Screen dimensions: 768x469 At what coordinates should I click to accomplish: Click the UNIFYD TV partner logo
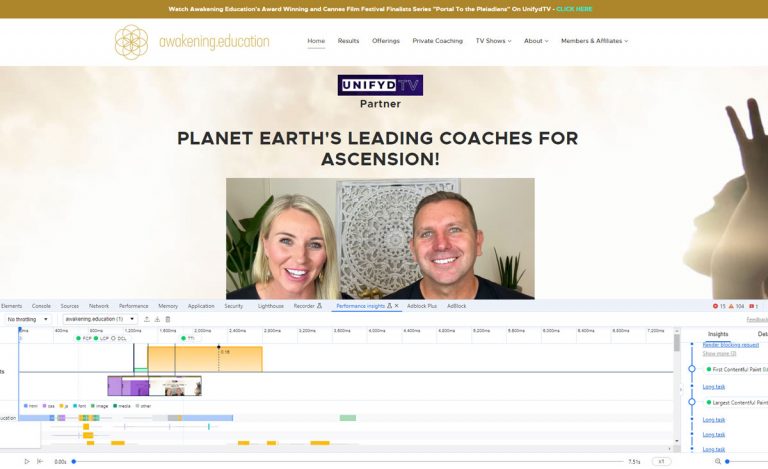[x=380, y=85]
